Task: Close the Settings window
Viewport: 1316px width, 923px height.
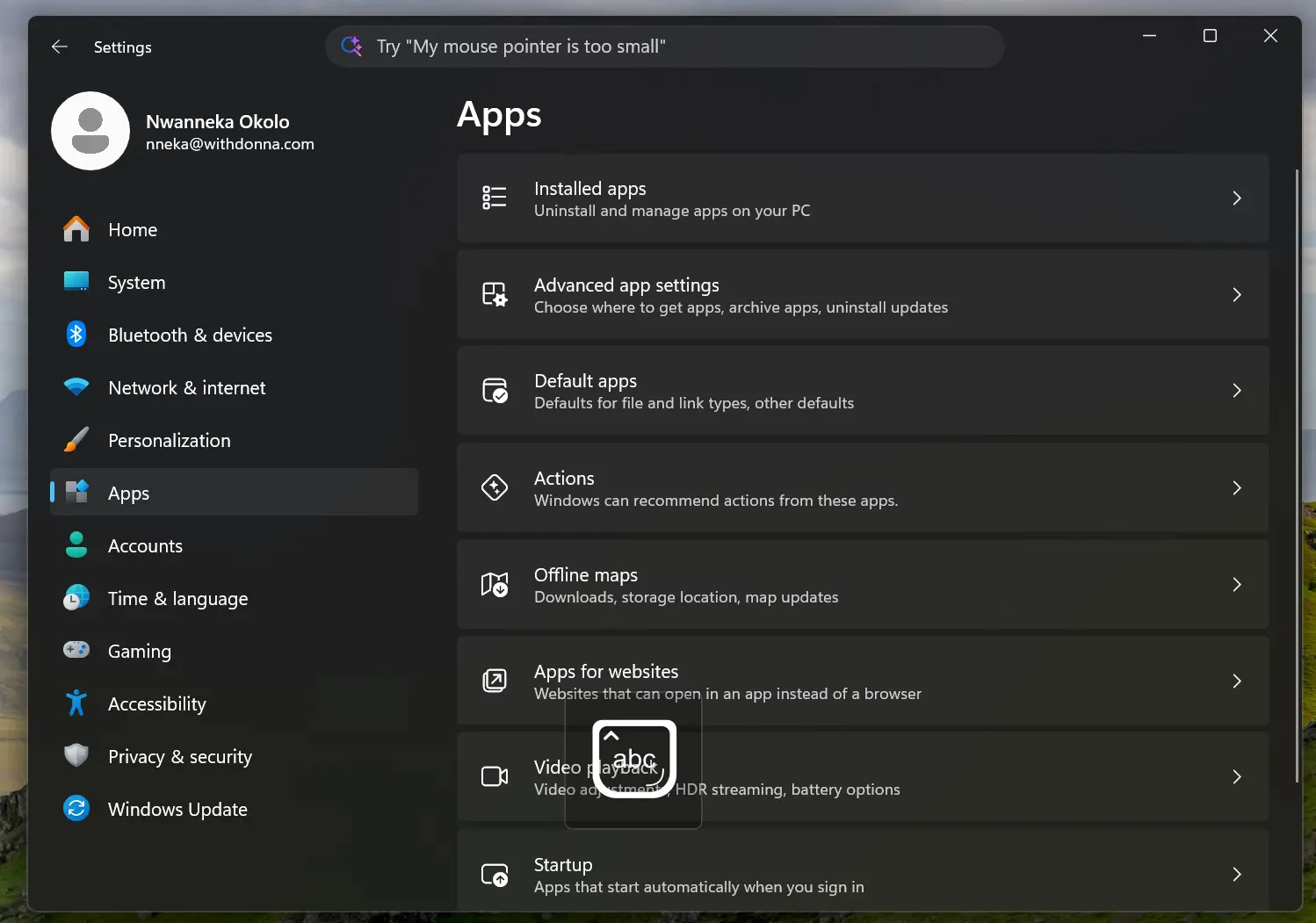Action: point(1270,35)
